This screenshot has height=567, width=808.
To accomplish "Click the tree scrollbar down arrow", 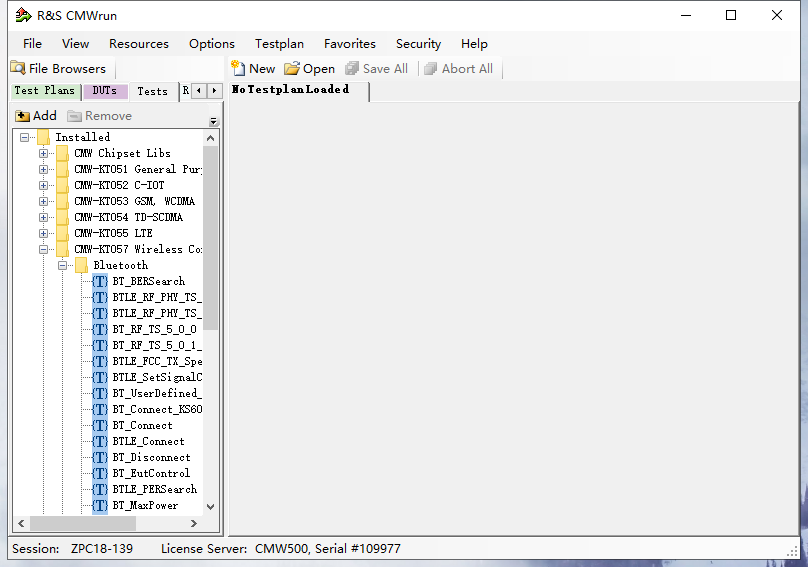I will click(x=210, y=507).
